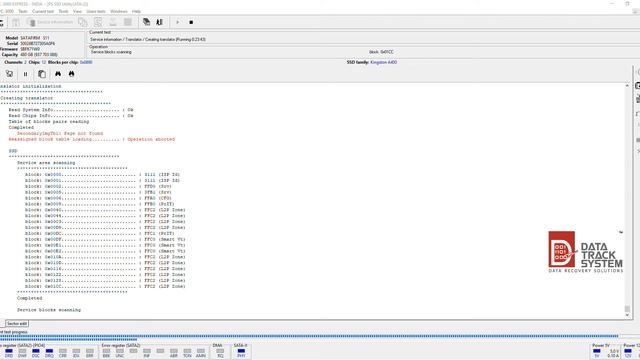The height and width of the screenshot is (360, 640).
Task: Click the 'Creating translator' log heading
Action: coord(27,98)
